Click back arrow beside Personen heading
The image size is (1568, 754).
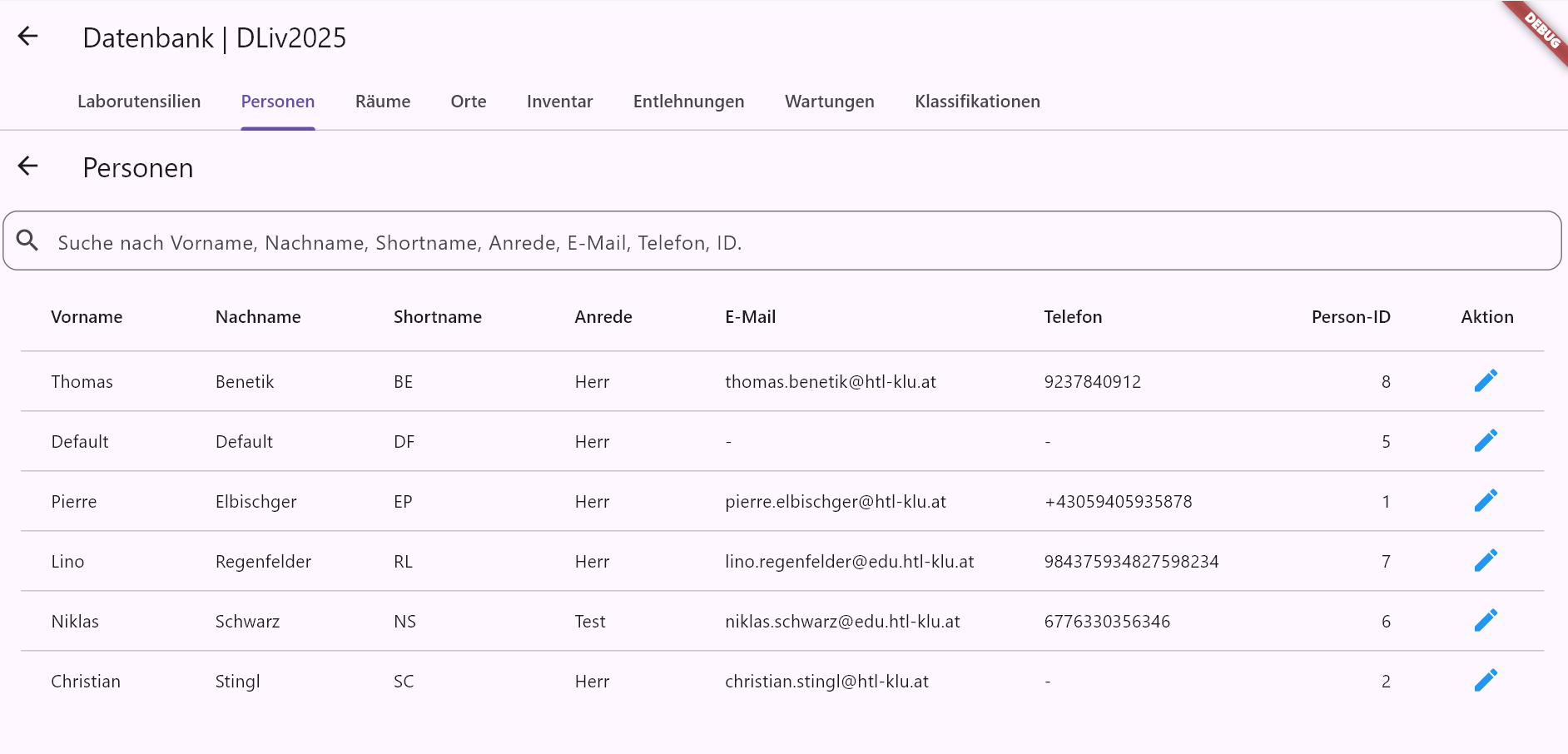pyautogui.click(x=28, y=166)
